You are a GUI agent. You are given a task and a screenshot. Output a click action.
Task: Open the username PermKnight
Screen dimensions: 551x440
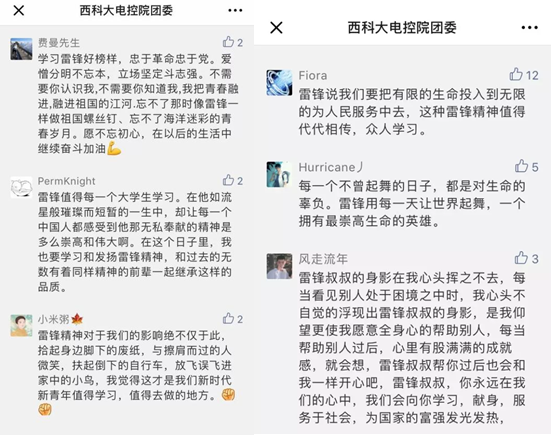(66, 181)
